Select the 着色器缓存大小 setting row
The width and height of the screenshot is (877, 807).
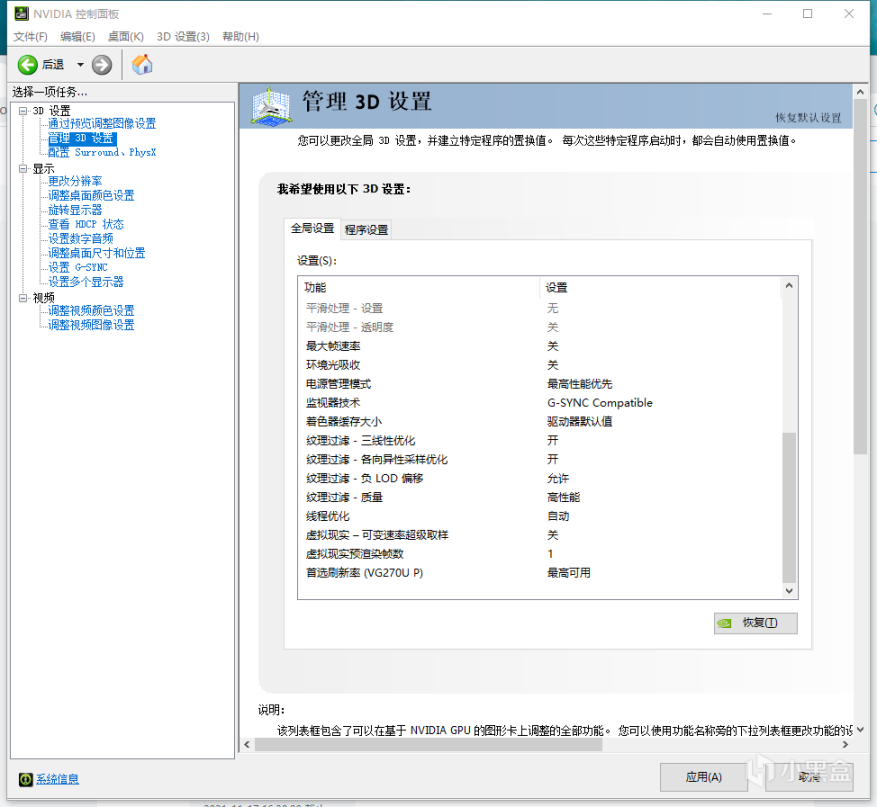540,422
